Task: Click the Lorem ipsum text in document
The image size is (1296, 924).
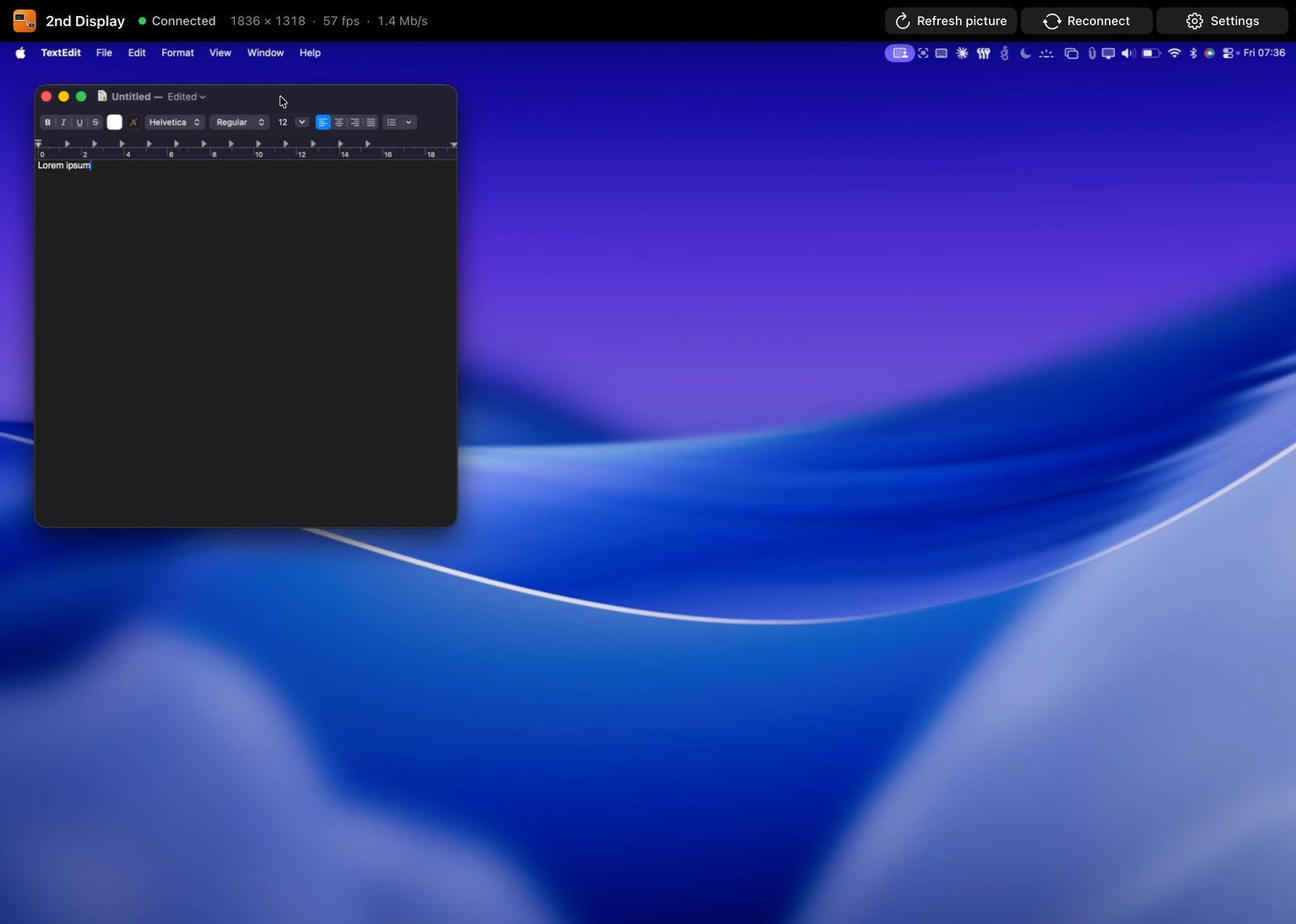Action: click(64, 165)
